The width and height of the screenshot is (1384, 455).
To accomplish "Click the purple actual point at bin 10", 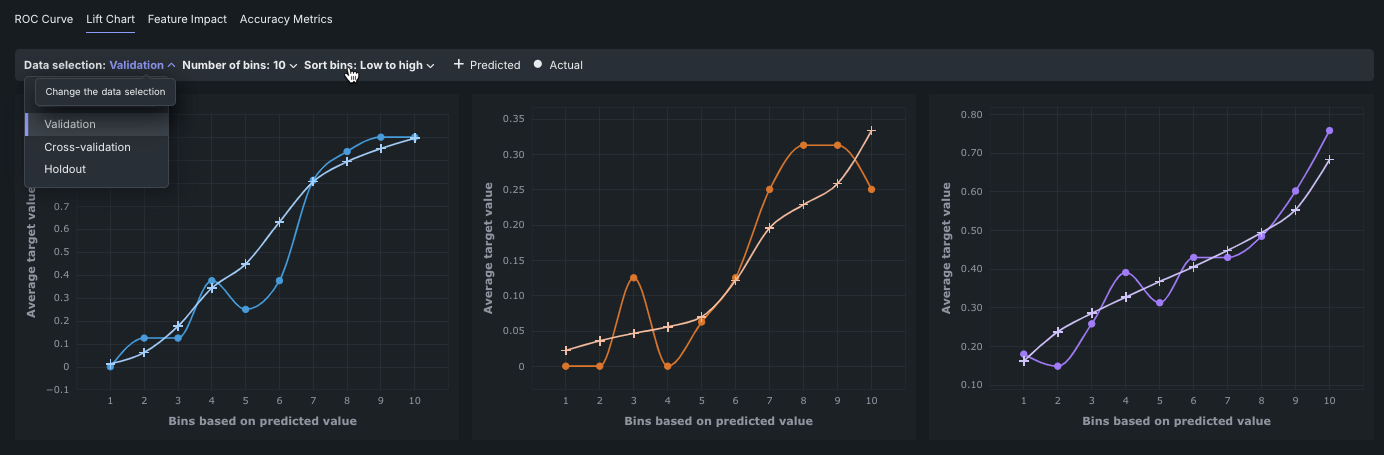I will [1329, 131].
